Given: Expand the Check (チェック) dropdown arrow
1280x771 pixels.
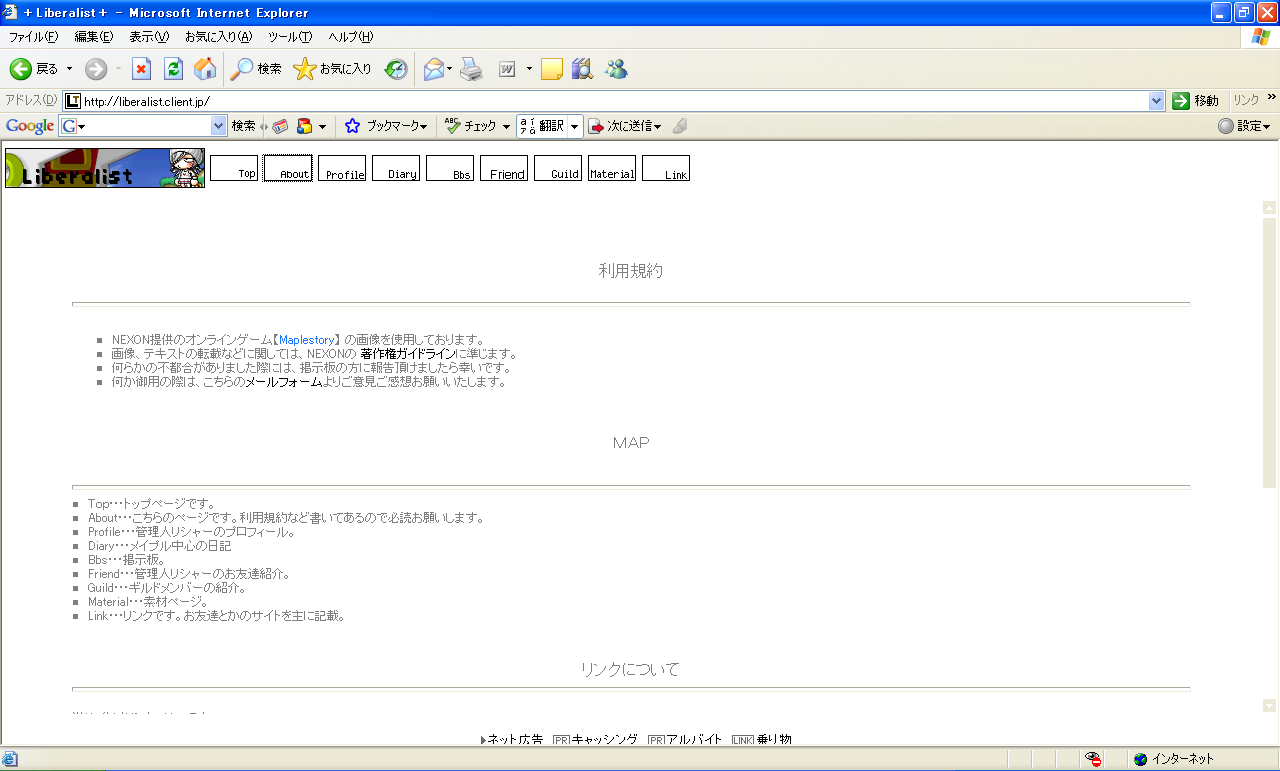Looking at the screenshot, I should click(x=507, y=126).
